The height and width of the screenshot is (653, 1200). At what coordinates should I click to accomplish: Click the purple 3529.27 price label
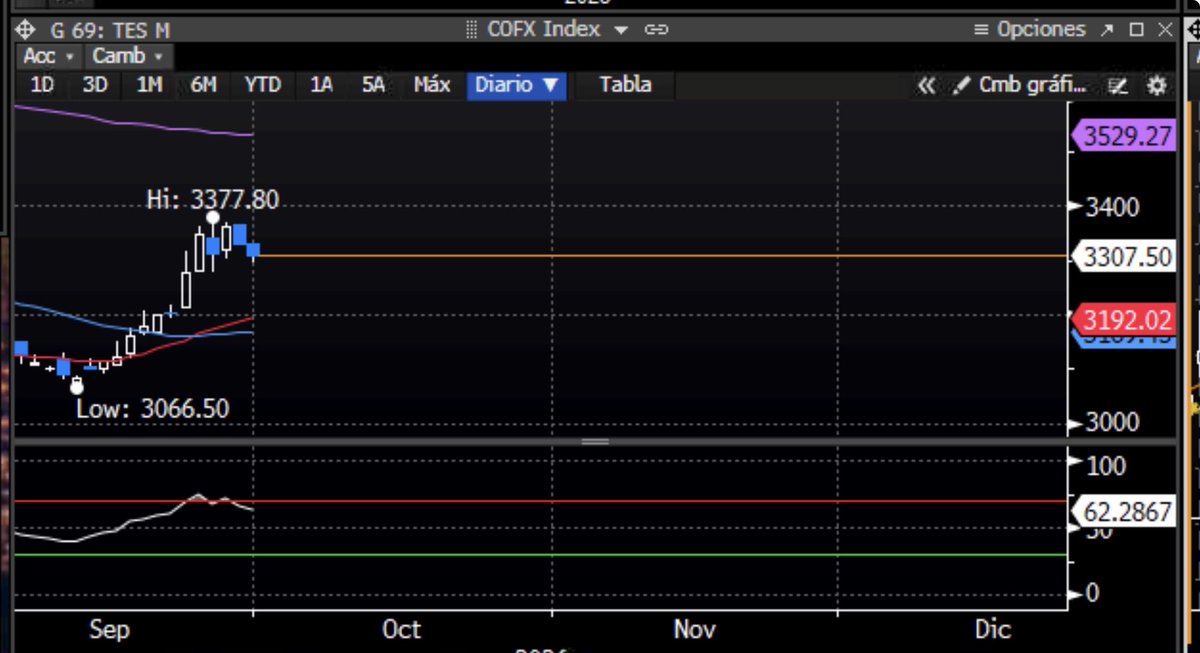pyautogui.click(x=1124, y=136)
